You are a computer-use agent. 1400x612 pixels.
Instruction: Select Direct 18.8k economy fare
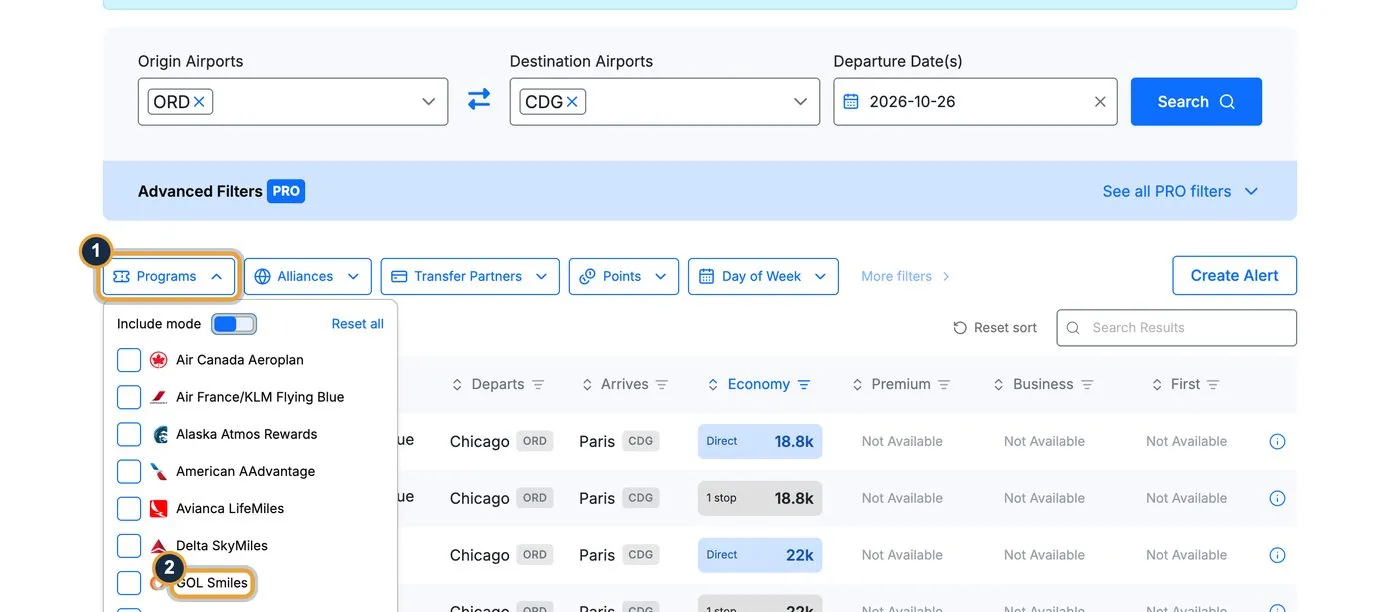[760, 441]
